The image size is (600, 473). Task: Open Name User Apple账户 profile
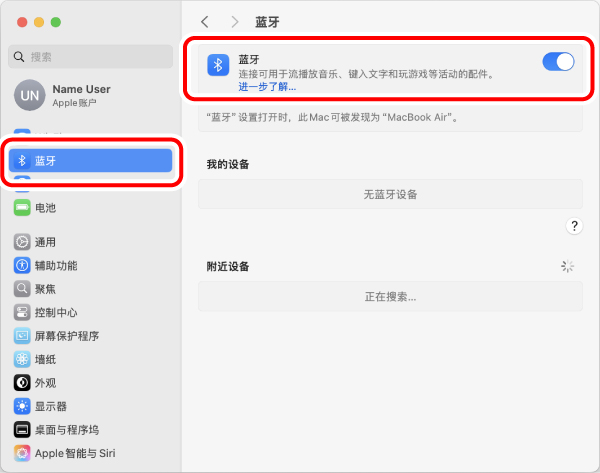[x=80, y=95]
